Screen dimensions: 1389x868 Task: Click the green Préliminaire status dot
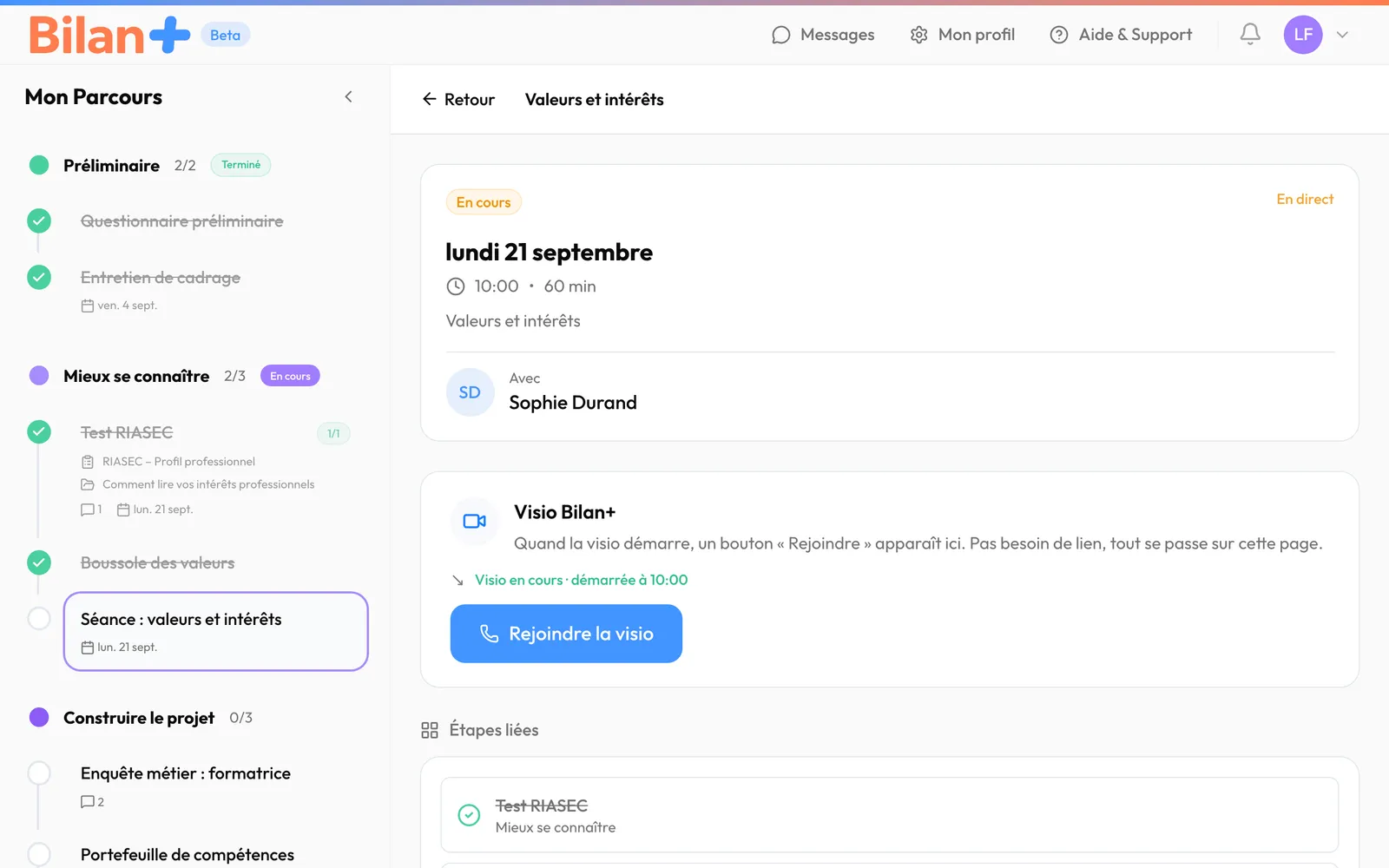click(39, 165)
